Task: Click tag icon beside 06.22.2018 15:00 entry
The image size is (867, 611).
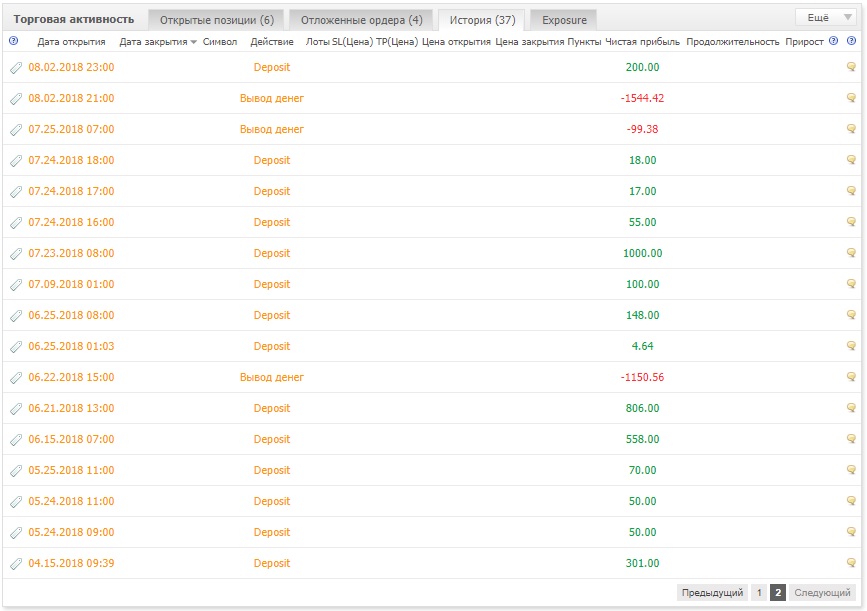Action: tap(16, 378)
